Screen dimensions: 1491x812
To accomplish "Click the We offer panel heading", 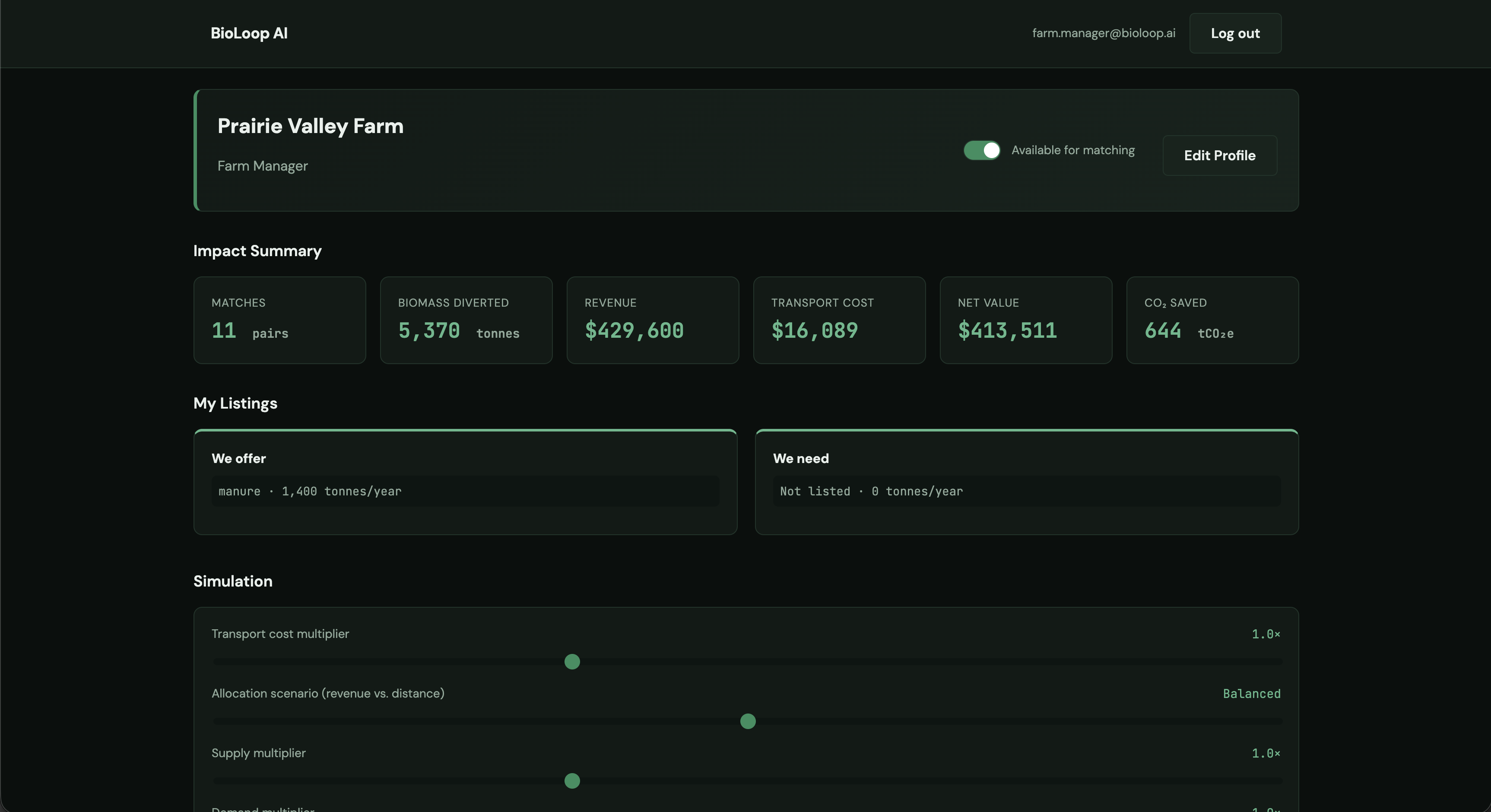I will 238,458.
